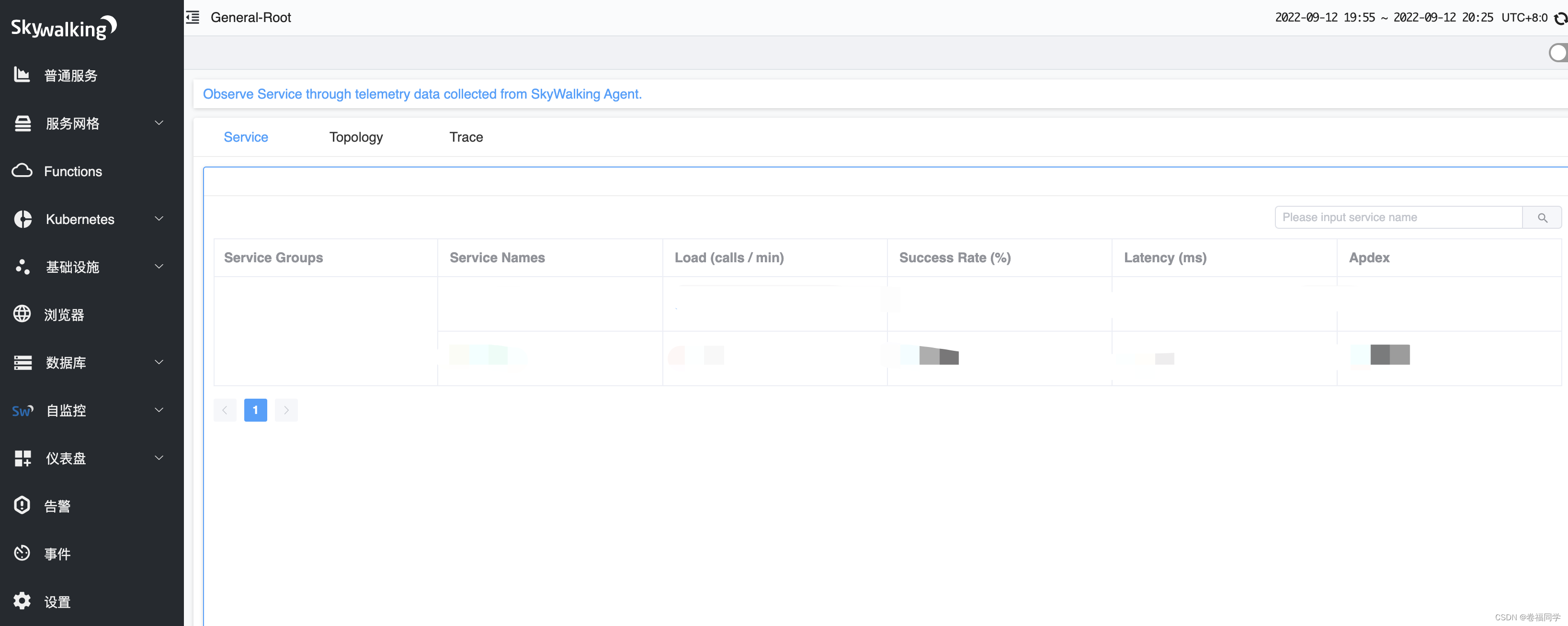Click the SkyWalking logo
The width and height of the screenshot is (1568, 626).
click(x=63, y=27)
